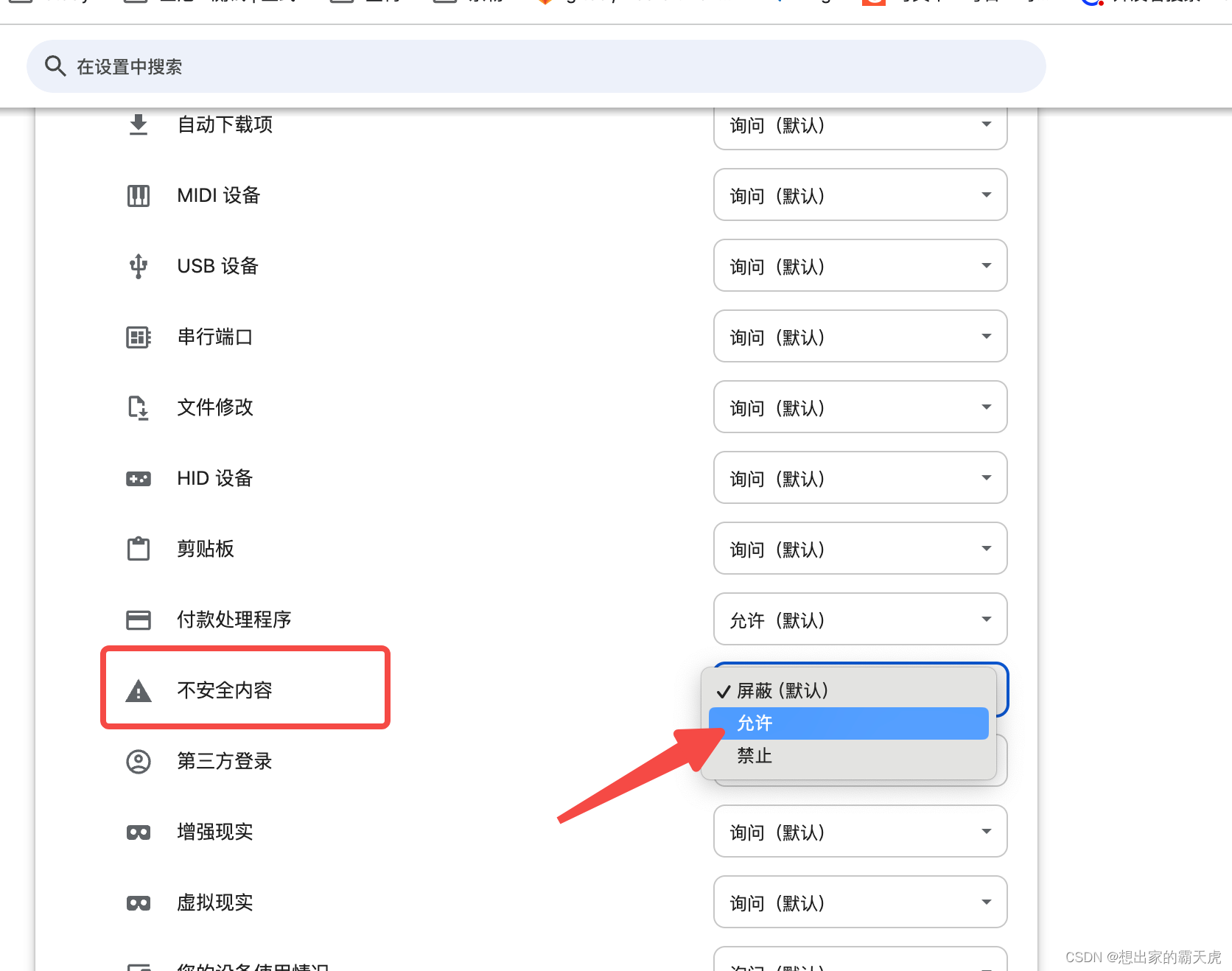Click the 虚拟现实 label
Image resolution: width=1232 pixels, height=971 pixels.
215,902
